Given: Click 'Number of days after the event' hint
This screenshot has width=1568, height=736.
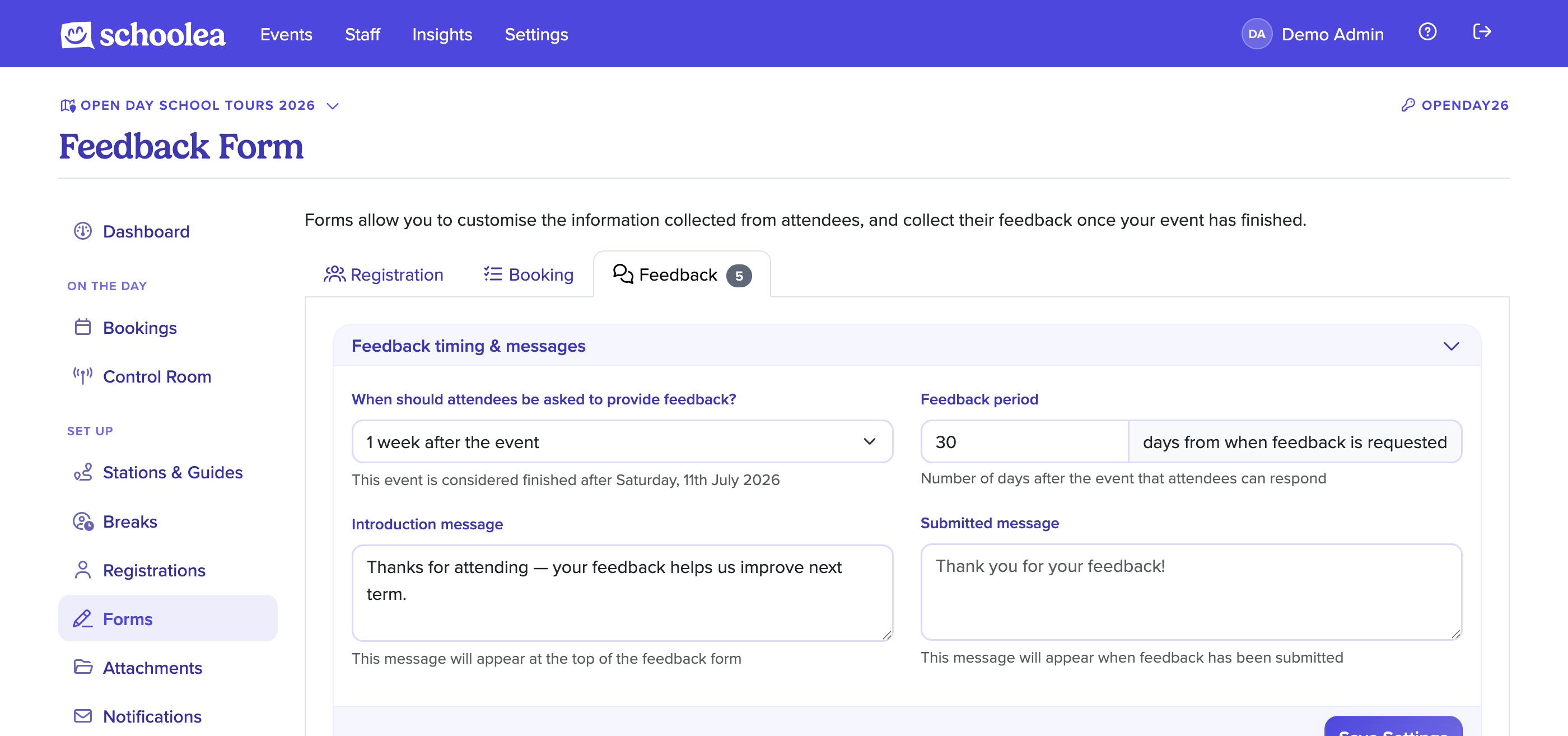Looking at the screenshot, I should click(1123, 478).
